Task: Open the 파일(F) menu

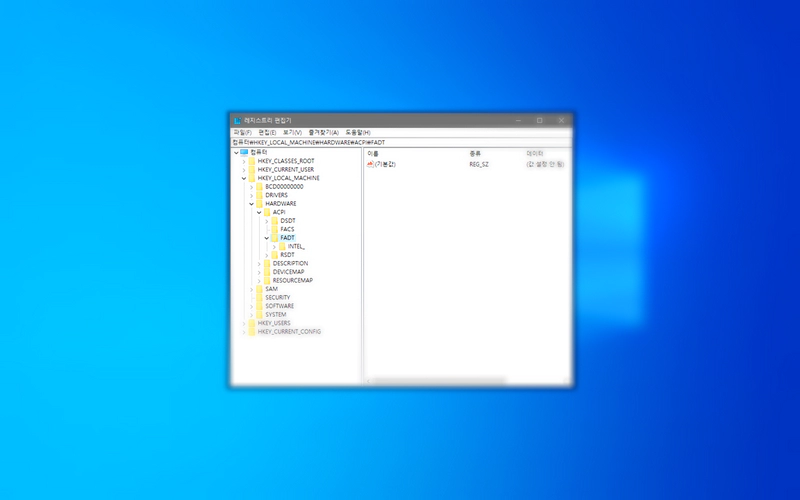Action: click(242, 132)
